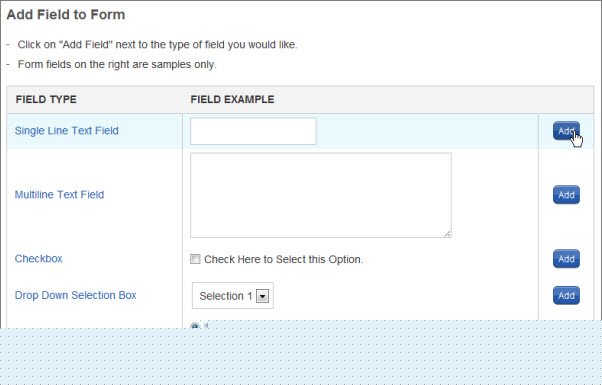Screen dimensions: 602x385
Task: Click the FIELD TYPE column header
Action: (46, 99)
